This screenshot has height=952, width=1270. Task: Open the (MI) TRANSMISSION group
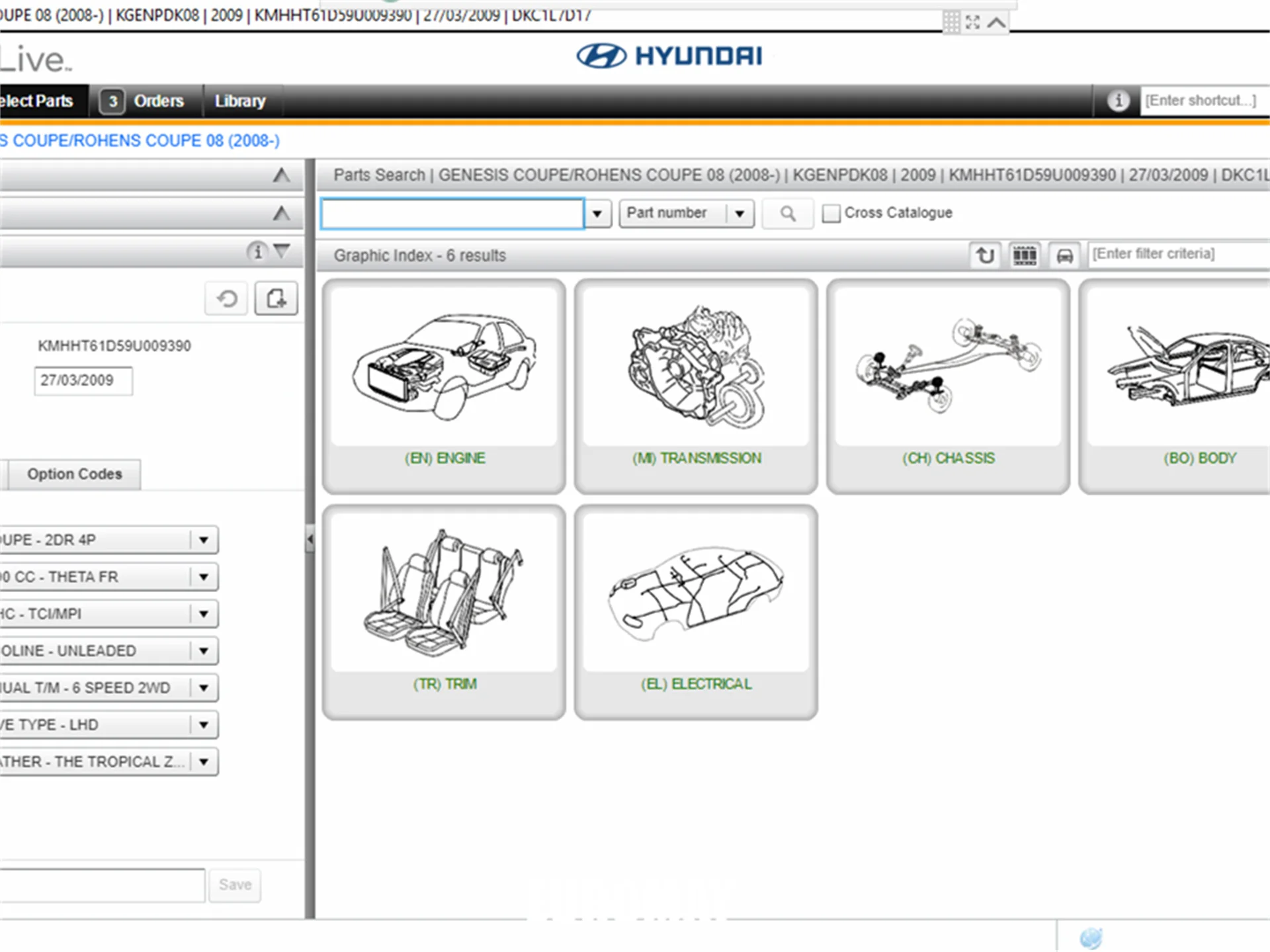tap(696, 386)
